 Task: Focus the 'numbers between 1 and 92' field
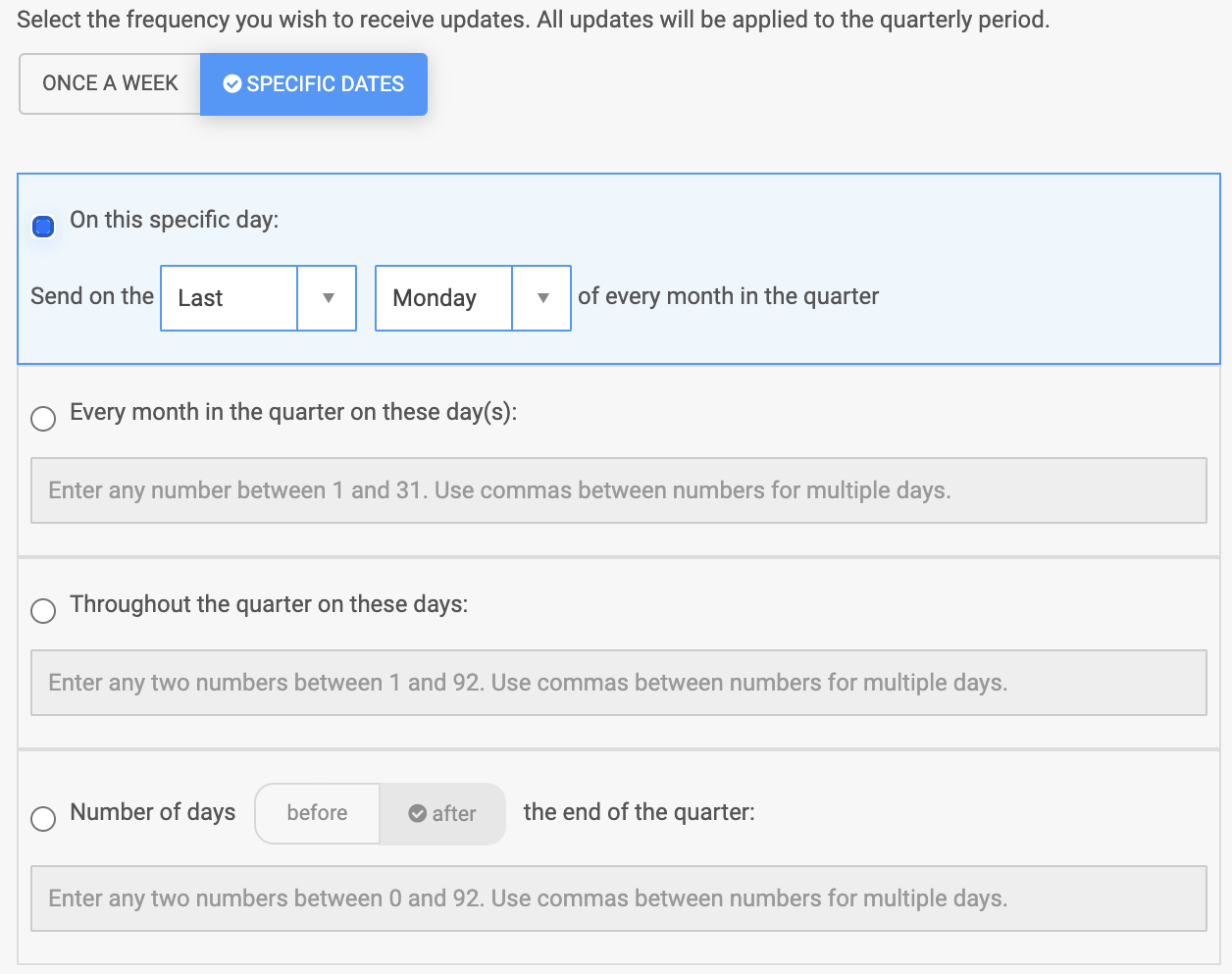tap(619, 683)
